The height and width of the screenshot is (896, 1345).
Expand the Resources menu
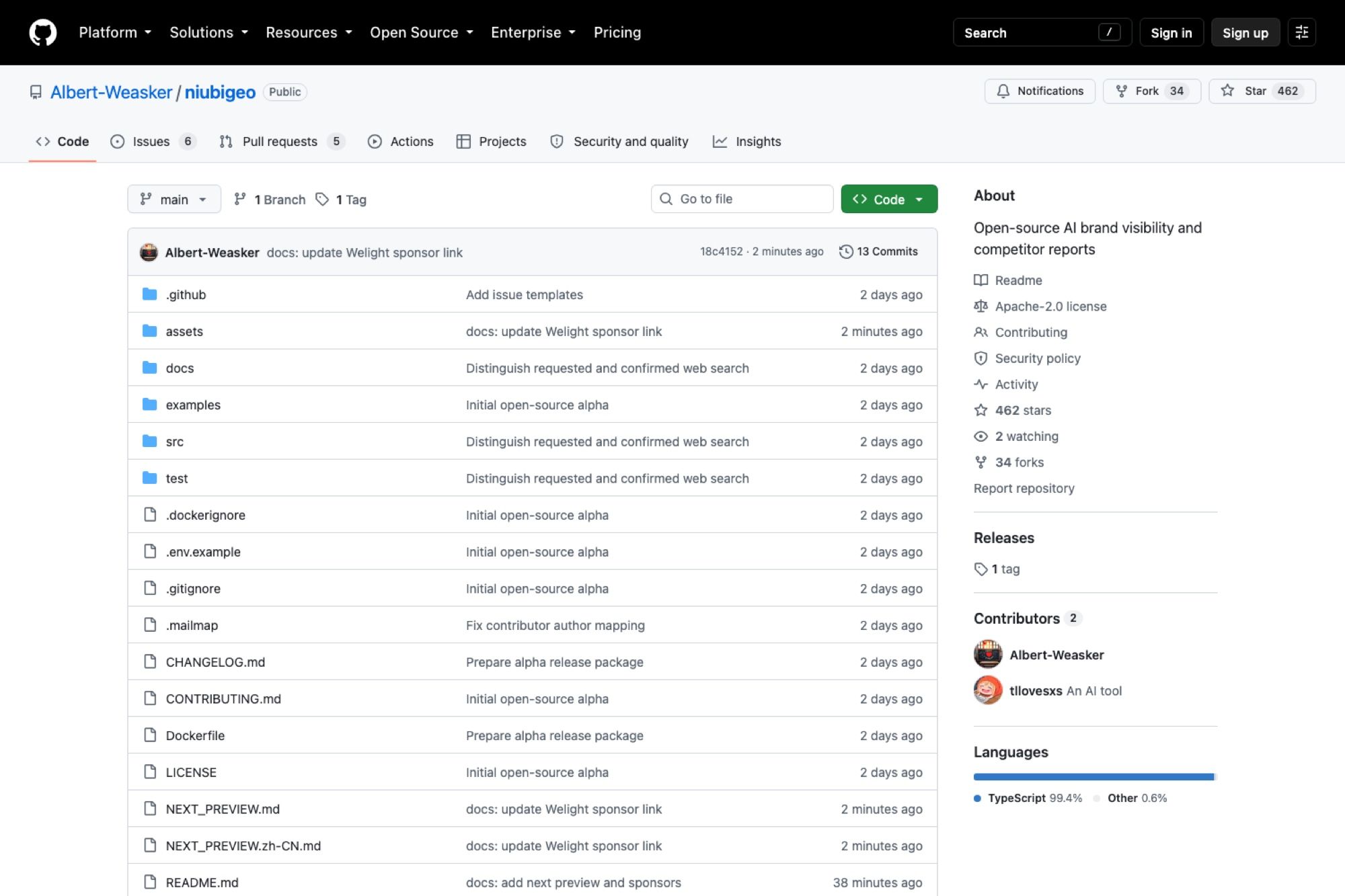309,32
